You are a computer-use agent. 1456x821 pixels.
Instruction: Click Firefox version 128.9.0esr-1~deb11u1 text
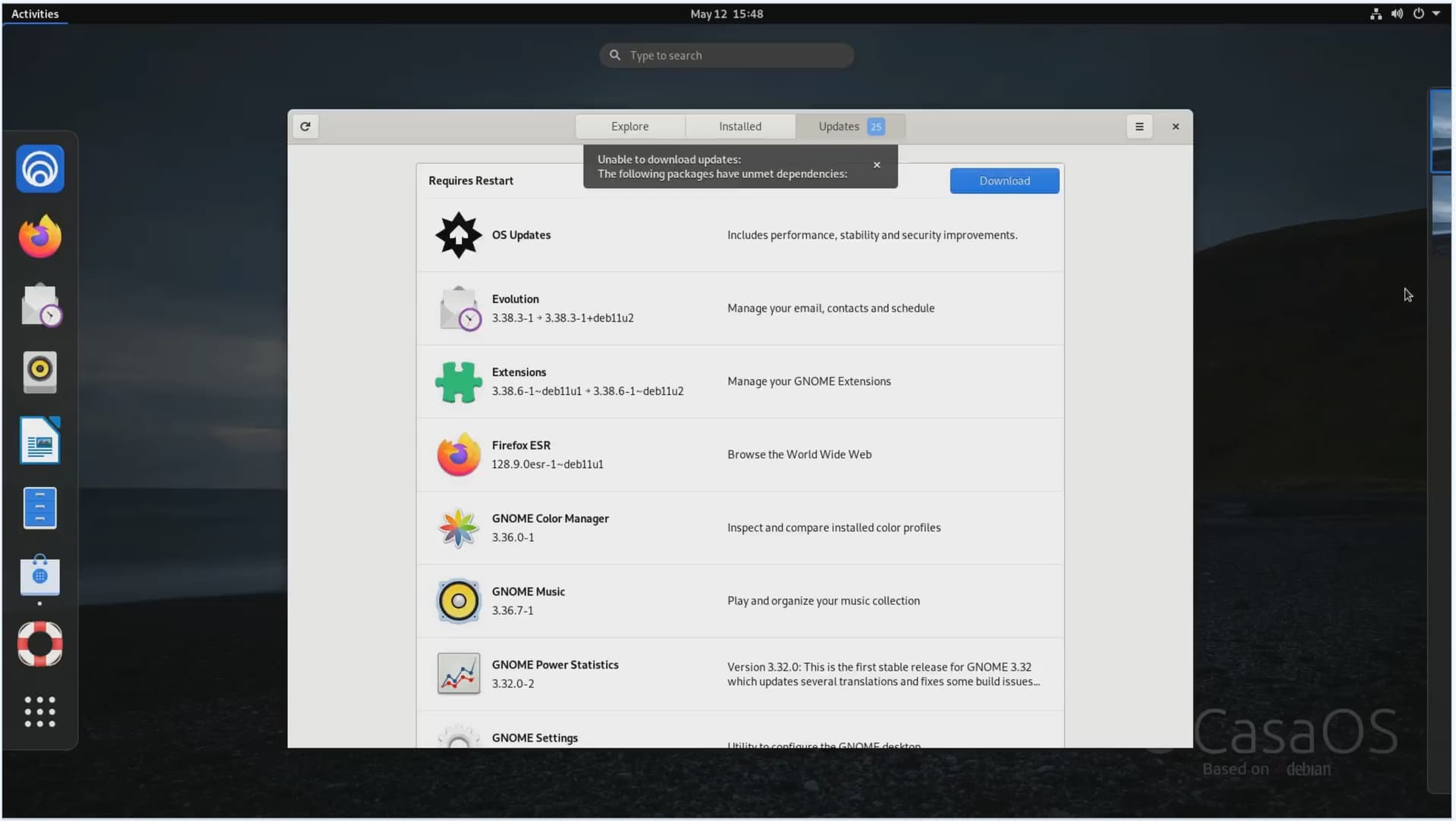click(548, 465)
